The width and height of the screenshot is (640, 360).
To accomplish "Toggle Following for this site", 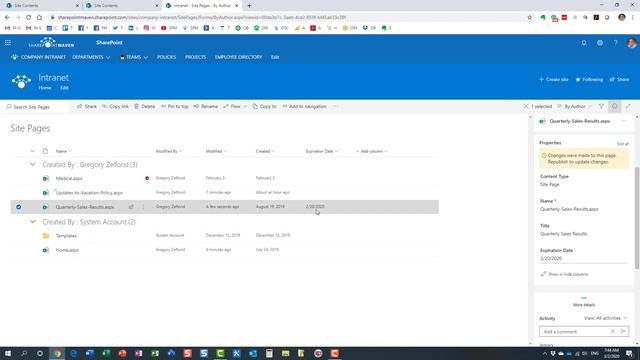I will click(x=589, y=80).
